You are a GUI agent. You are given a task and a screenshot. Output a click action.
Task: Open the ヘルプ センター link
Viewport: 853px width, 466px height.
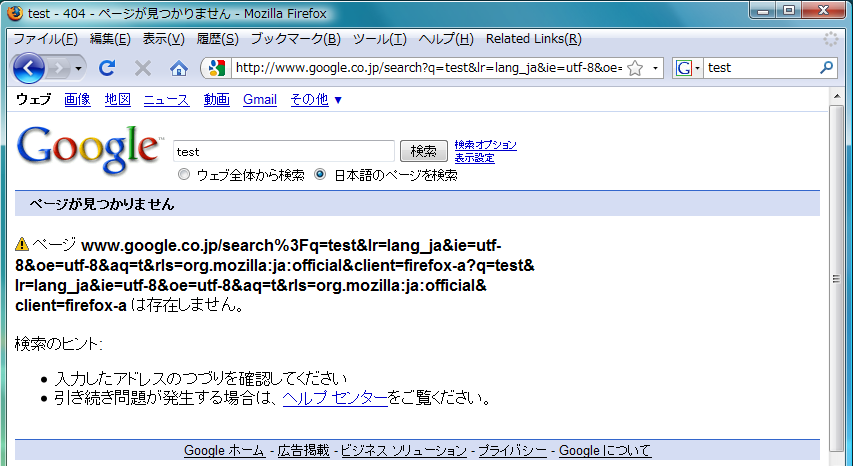[x=335, y=399]
